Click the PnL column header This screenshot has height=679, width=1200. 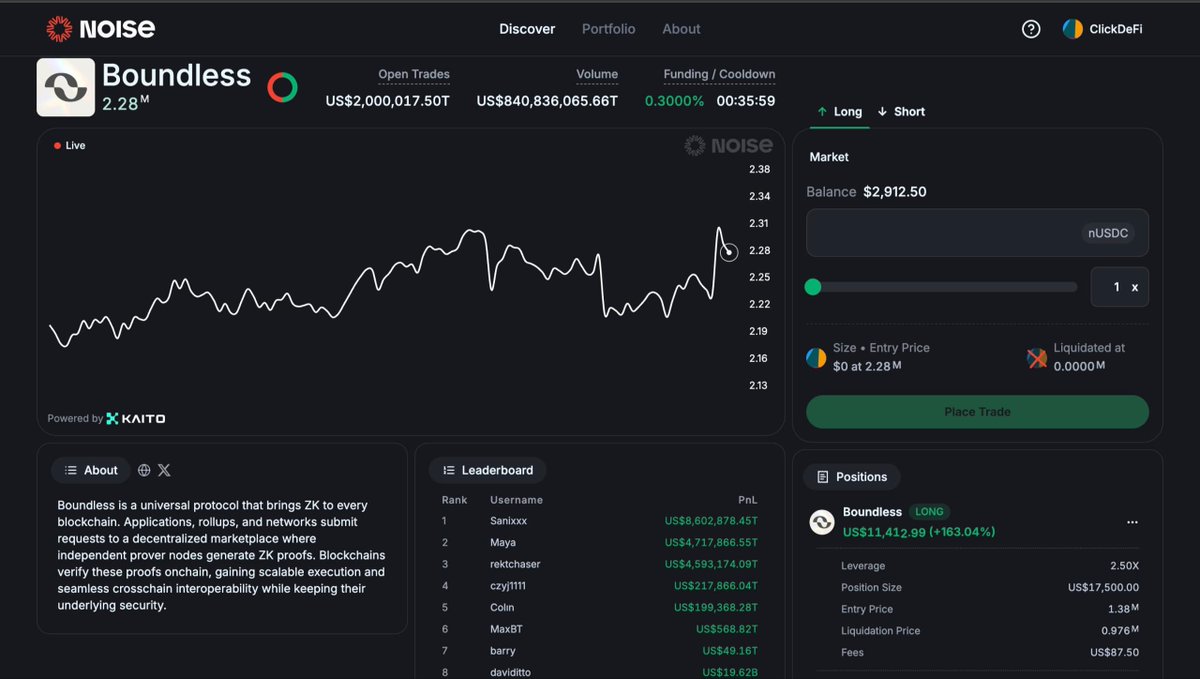click(x=748, y=500)
